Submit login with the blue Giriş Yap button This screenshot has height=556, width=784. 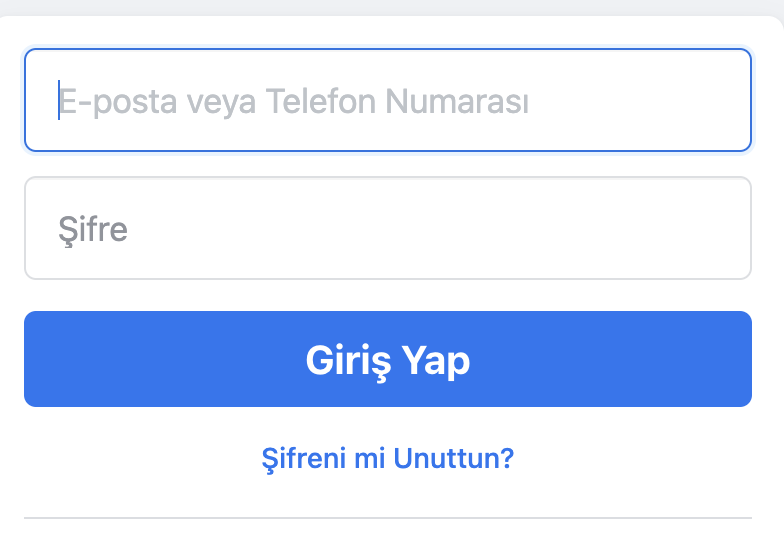pyautogui.click(x=387, y=359)
